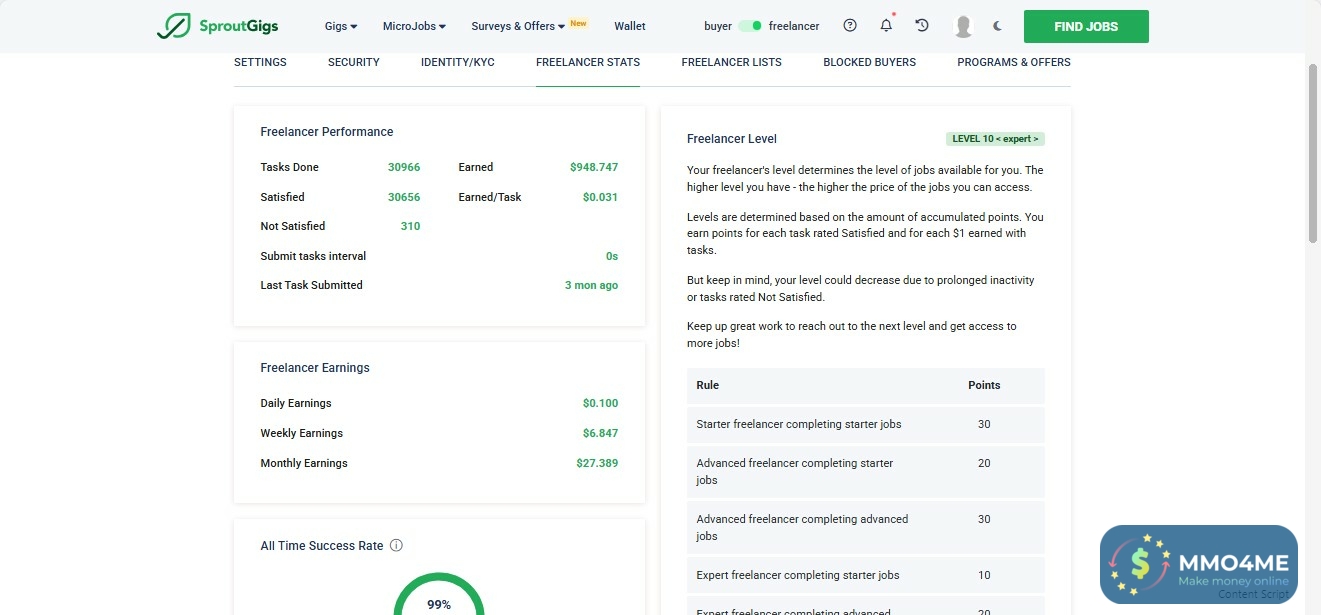Open the Identity/KYC tab

(458, 62)
